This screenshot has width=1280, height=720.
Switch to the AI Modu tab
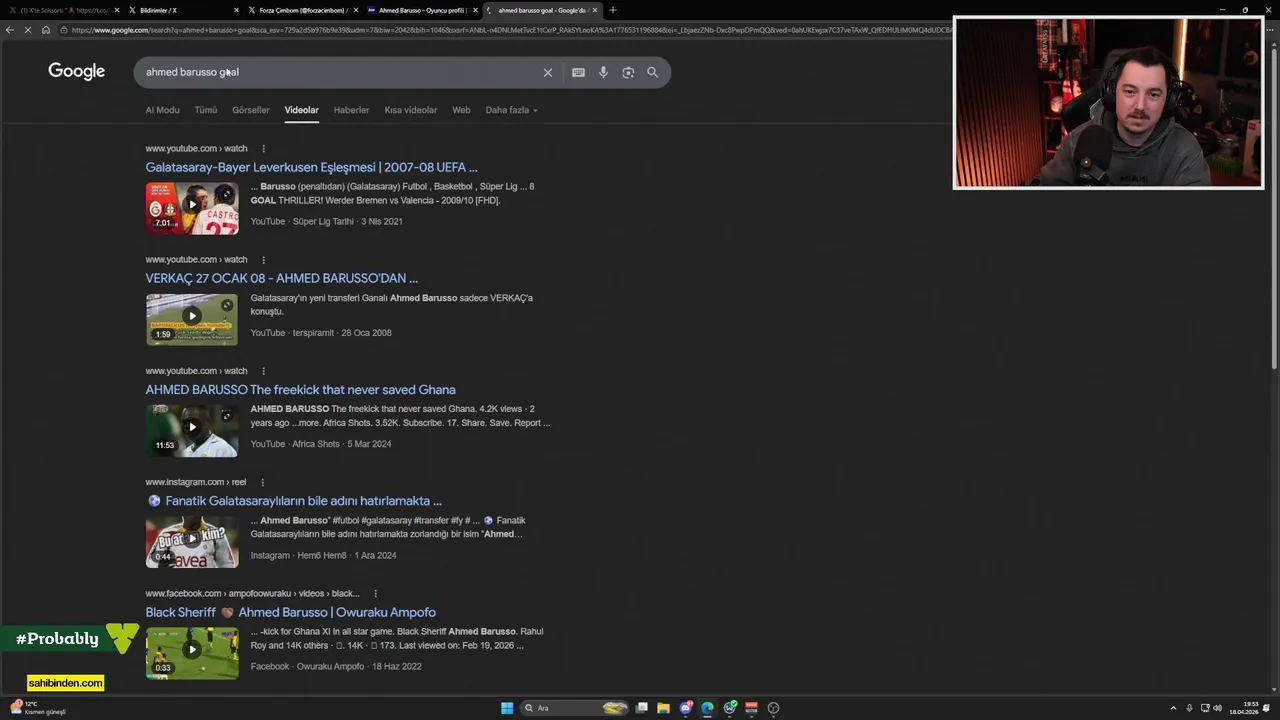(162, 110)
